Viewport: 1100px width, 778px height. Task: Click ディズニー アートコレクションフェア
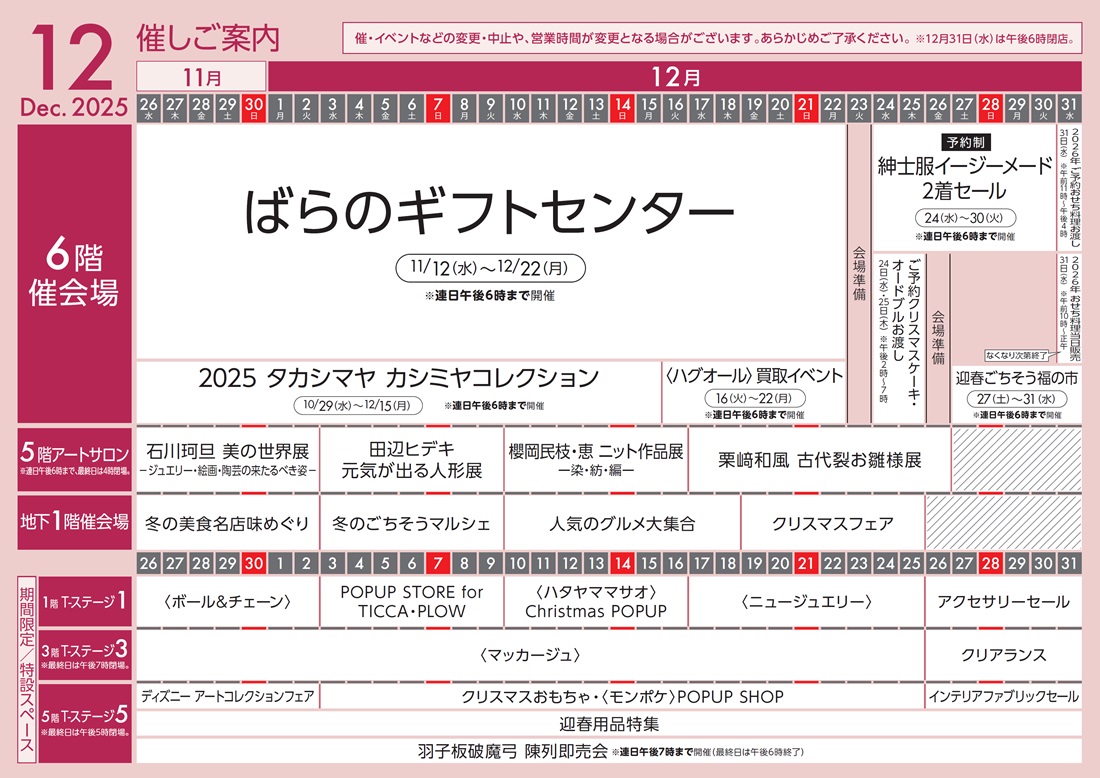pyautogui.click(x=228, y=696)
